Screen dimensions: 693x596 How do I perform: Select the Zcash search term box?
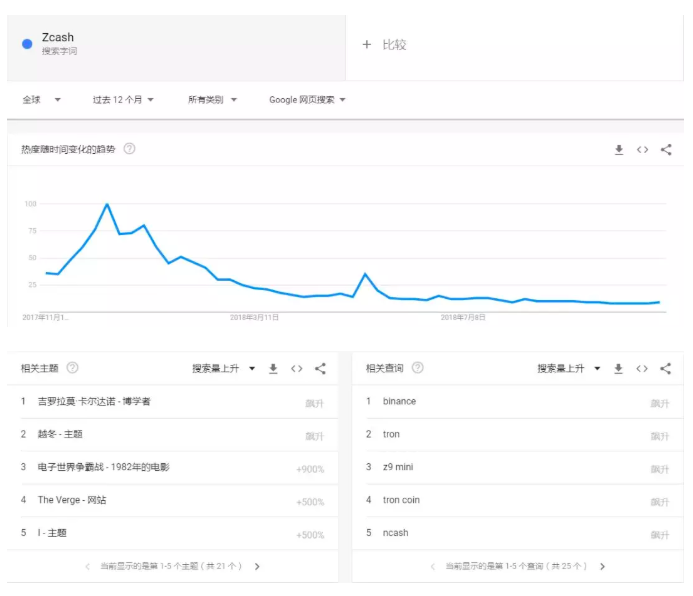(x=176, y=48)
